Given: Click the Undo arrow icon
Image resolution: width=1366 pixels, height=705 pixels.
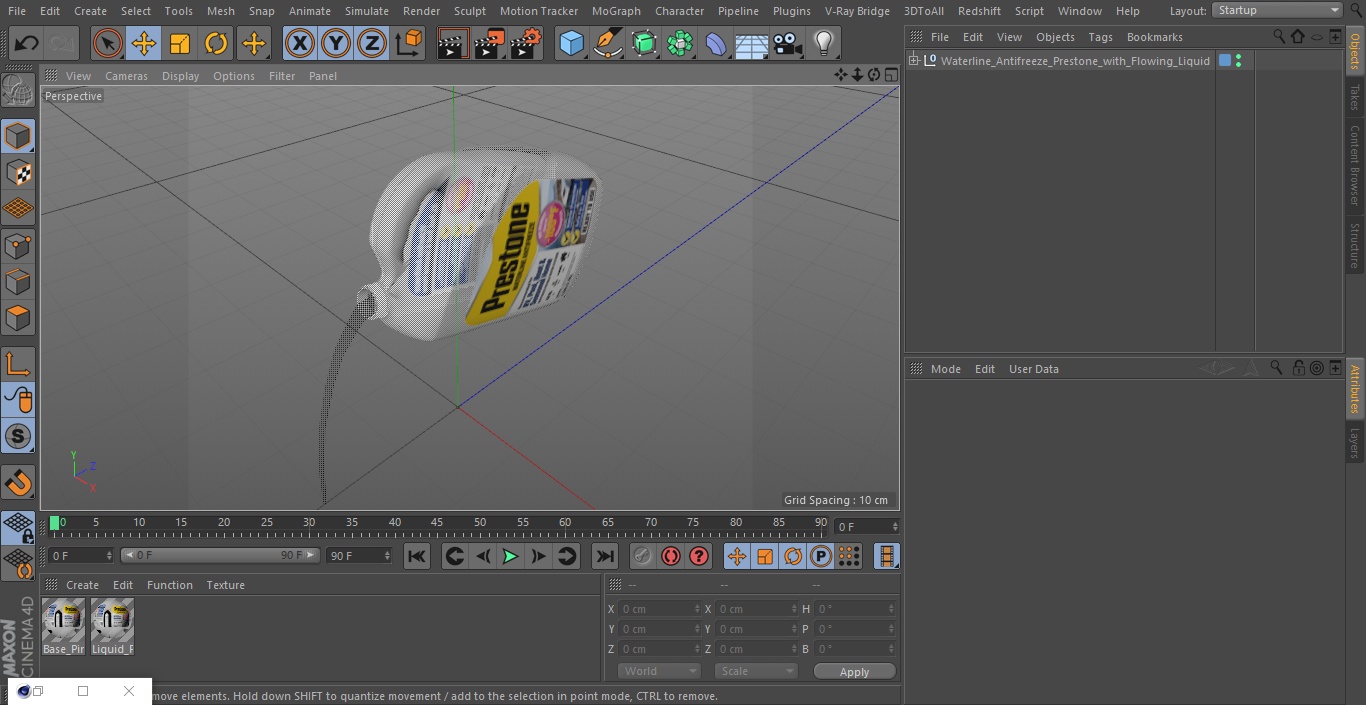Looking at the screenshot, I should pos(27,43).
